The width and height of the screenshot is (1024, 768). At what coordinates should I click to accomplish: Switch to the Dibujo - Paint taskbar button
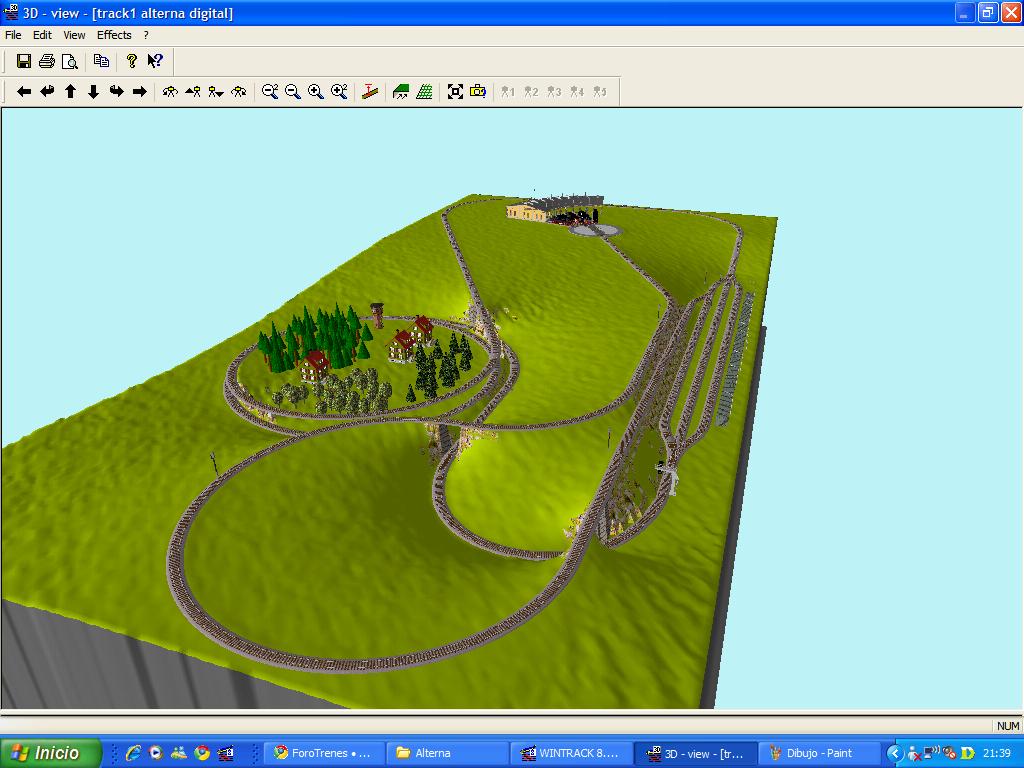click(819, 753)
